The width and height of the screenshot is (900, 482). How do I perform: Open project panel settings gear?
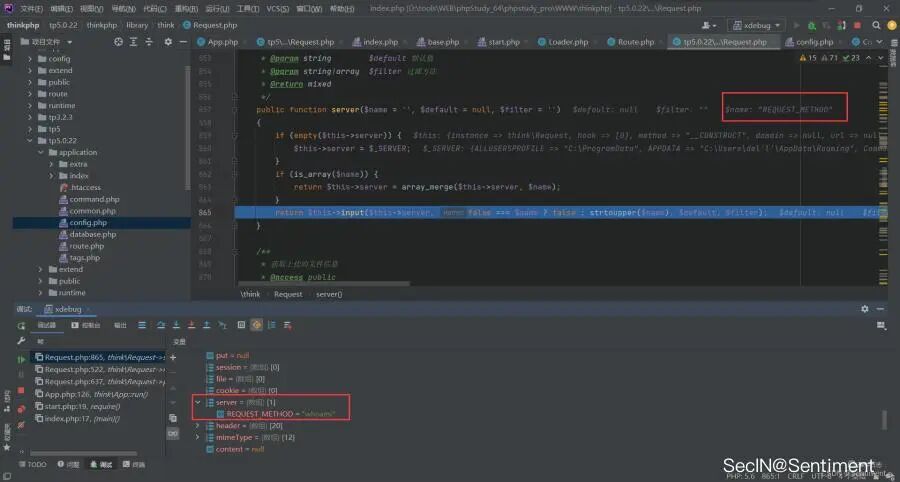168,42
